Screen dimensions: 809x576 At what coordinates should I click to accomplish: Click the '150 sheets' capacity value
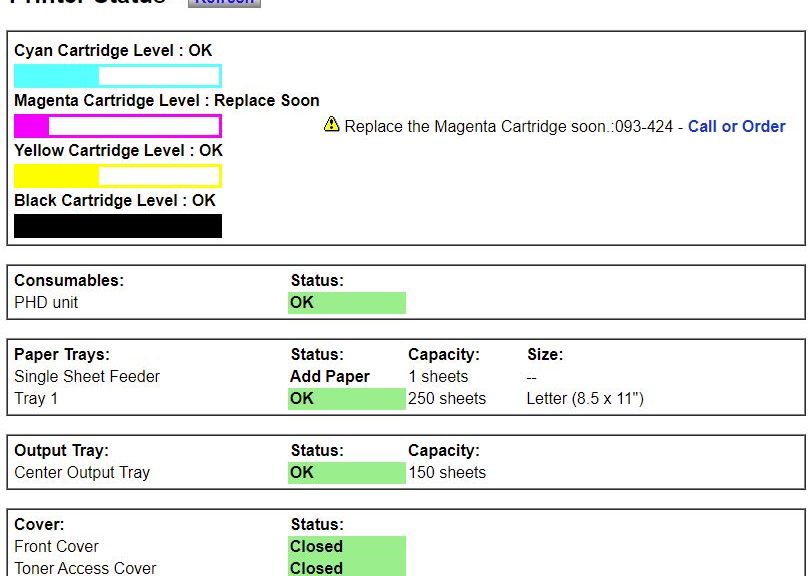(x=447, y=473)
